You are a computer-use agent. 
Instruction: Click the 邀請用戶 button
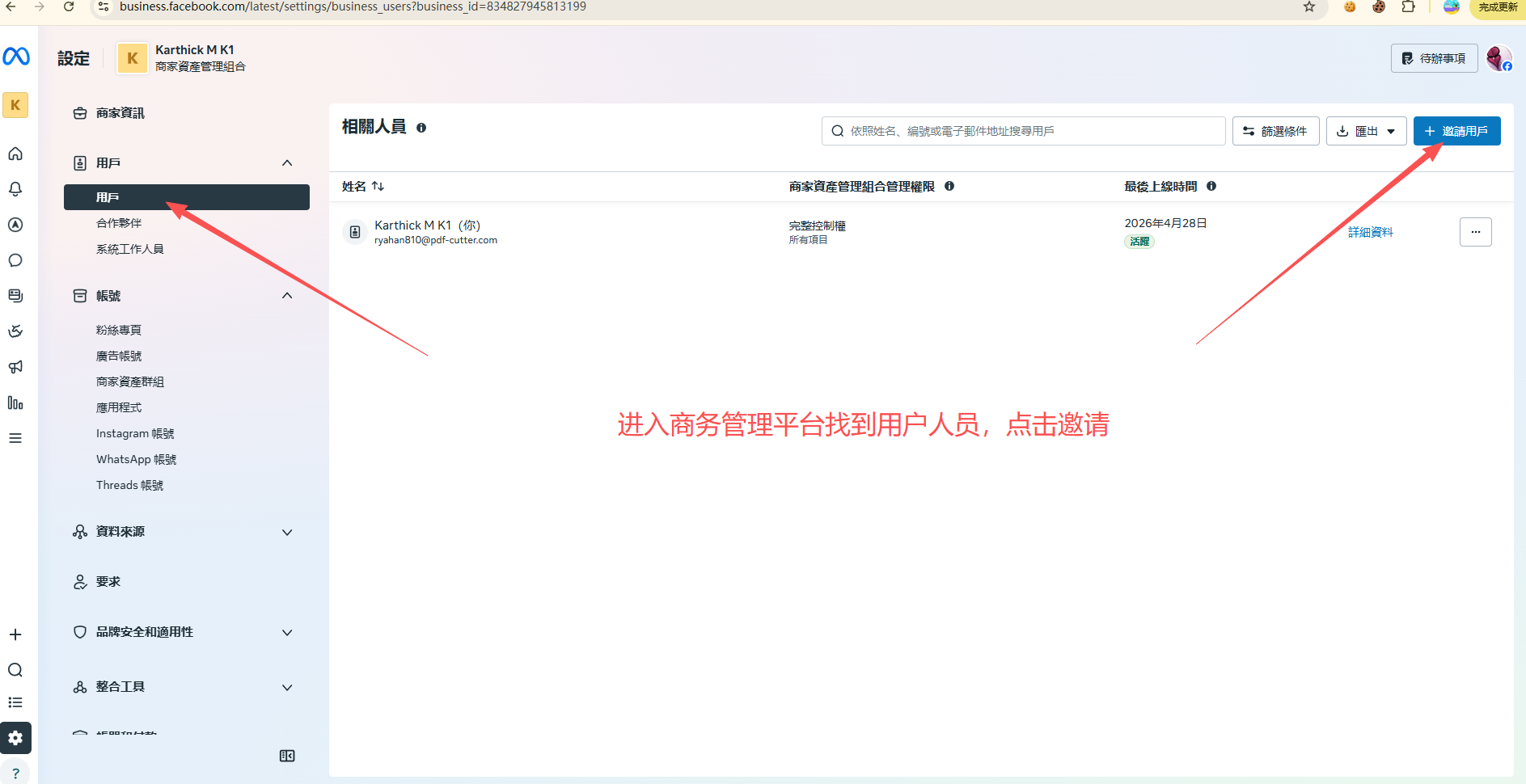[x=1456, y=131]
